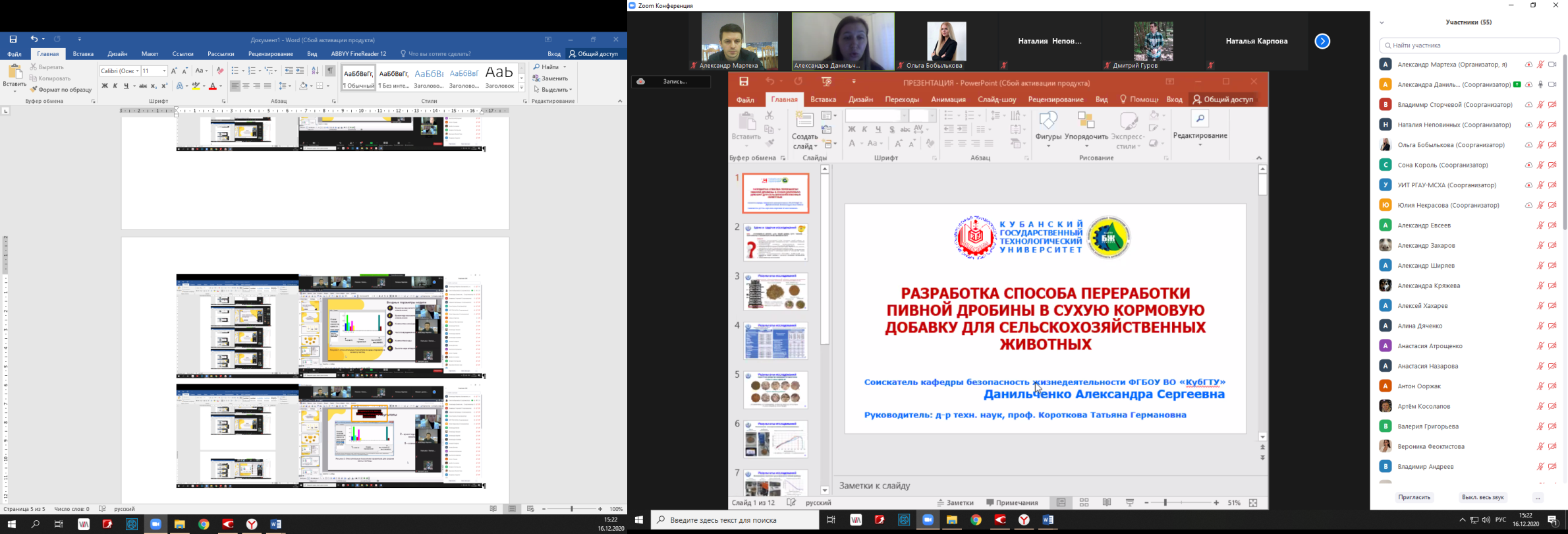
Task: Toggle italic formatting in Word
Action: 115,86
